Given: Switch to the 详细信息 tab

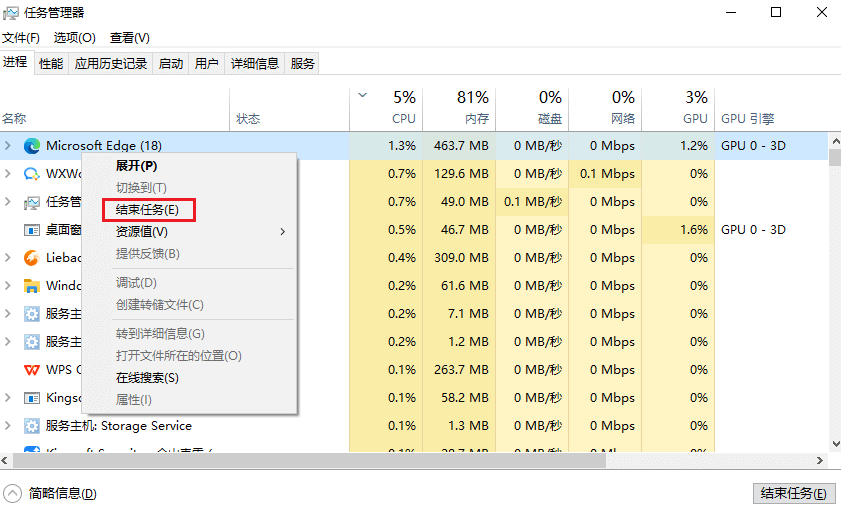Looking at the screenshot, I should [254, 64].
